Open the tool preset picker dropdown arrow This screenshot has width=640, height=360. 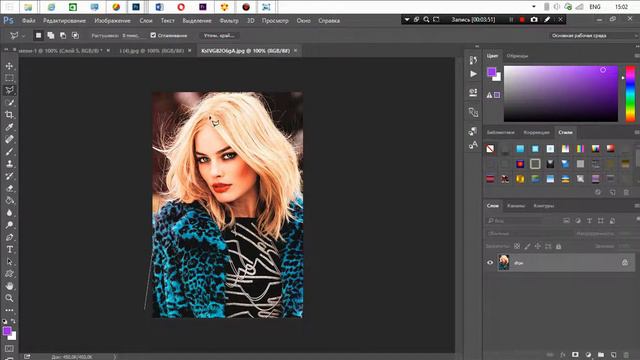pos(23,36)
